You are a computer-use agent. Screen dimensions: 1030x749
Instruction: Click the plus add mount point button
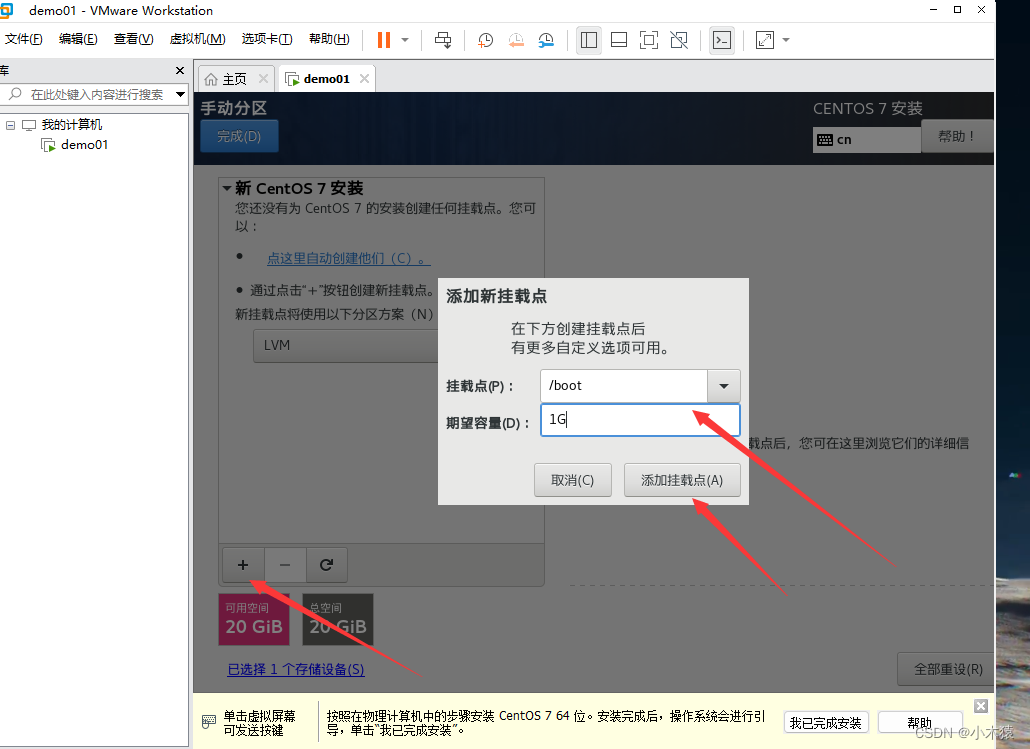pyautogui.click(x=243, y=565)
